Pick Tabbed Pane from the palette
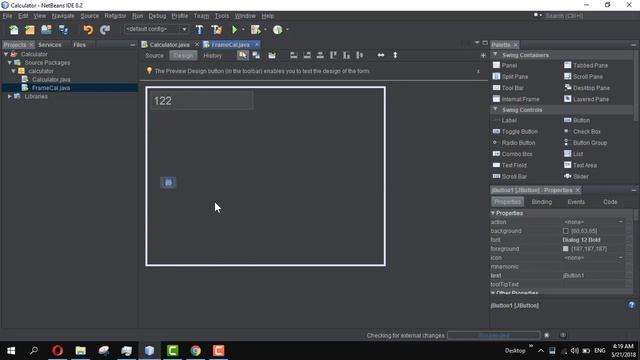 586,65
